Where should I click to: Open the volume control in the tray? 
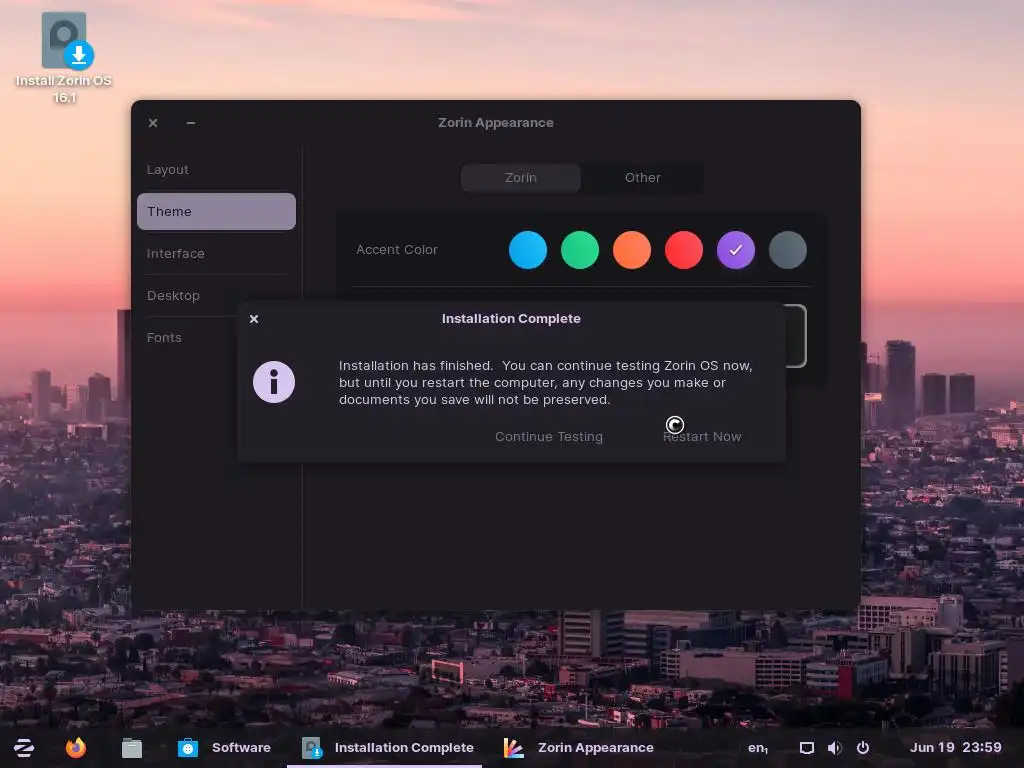834,748
